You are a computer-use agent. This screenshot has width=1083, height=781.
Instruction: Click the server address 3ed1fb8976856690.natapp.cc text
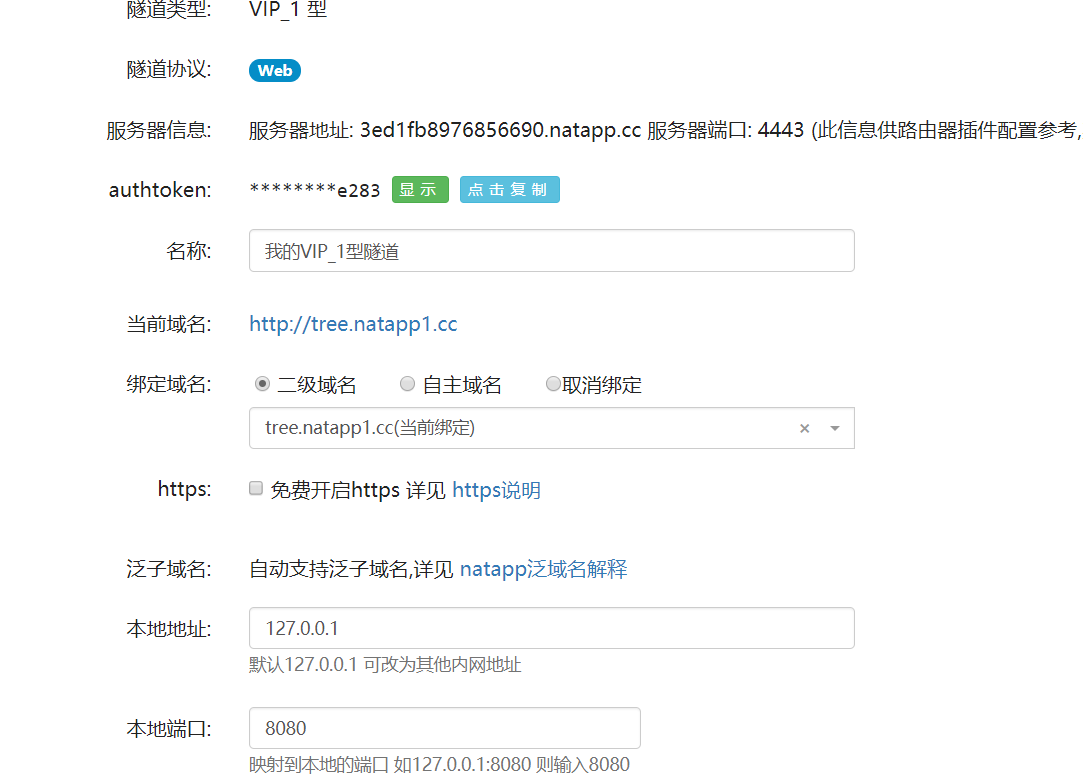501,131
